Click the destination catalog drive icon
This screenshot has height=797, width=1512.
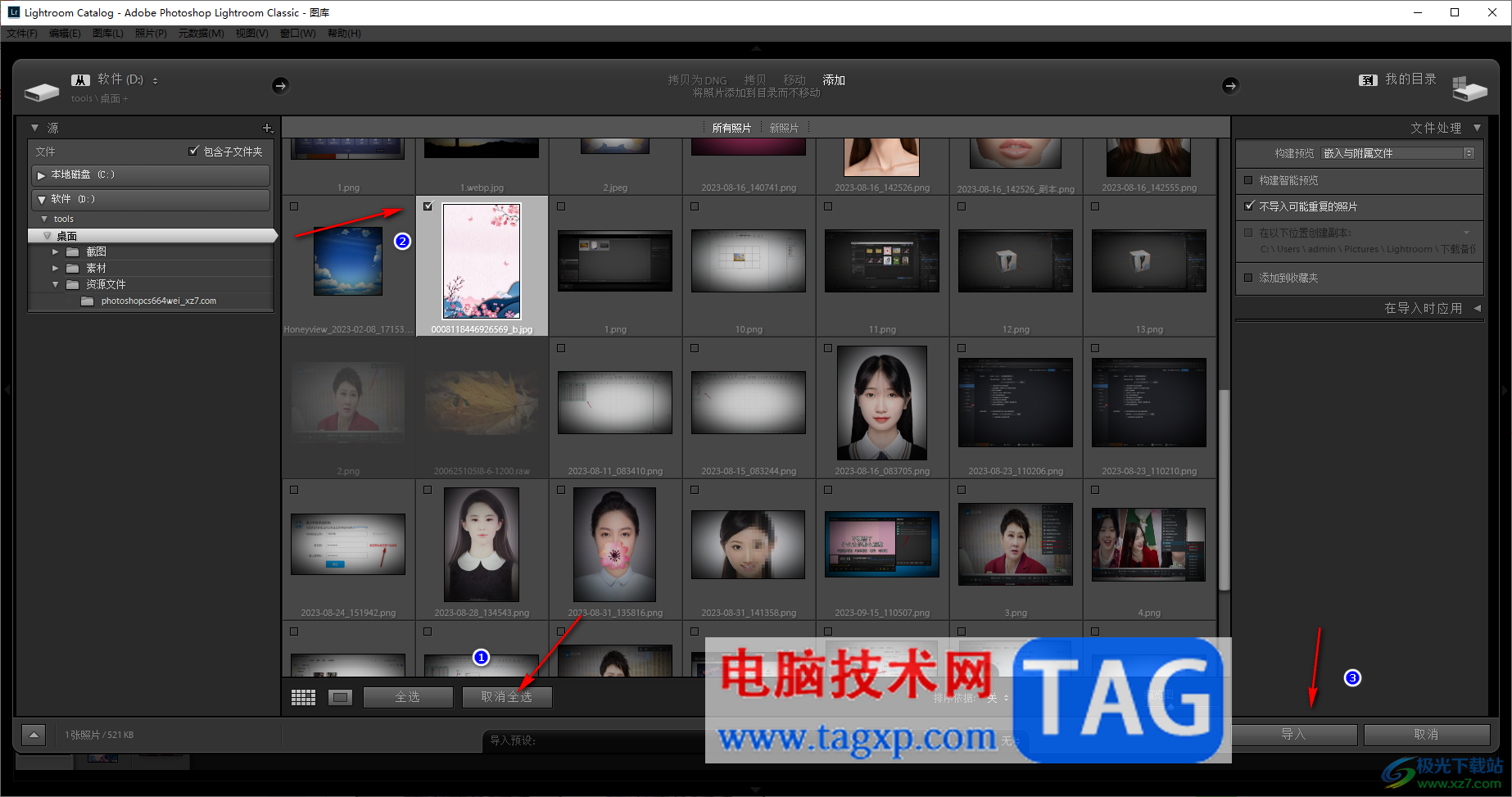pos(1469,88)
